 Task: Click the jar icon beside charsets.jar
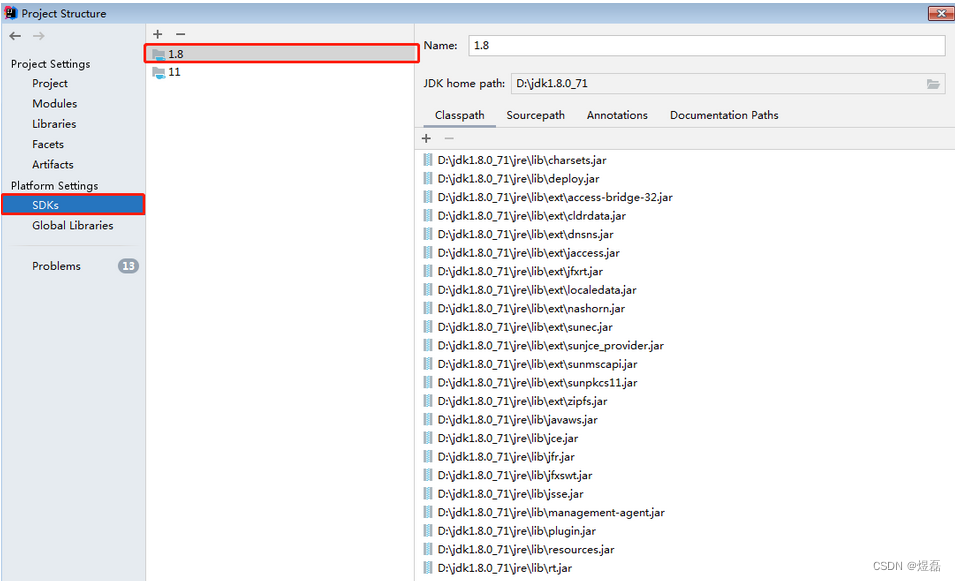(428, 159)
